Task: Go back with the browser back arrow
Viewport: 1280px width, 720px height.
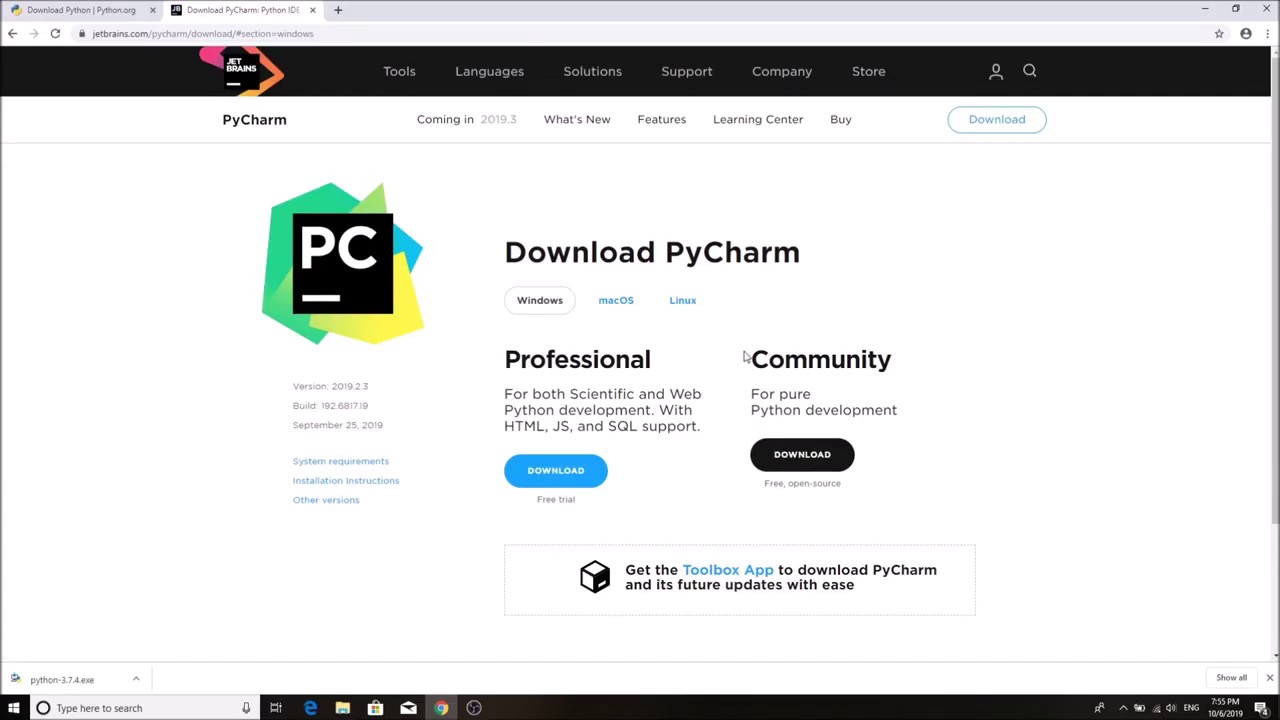Action: click(x=12, y=34)
